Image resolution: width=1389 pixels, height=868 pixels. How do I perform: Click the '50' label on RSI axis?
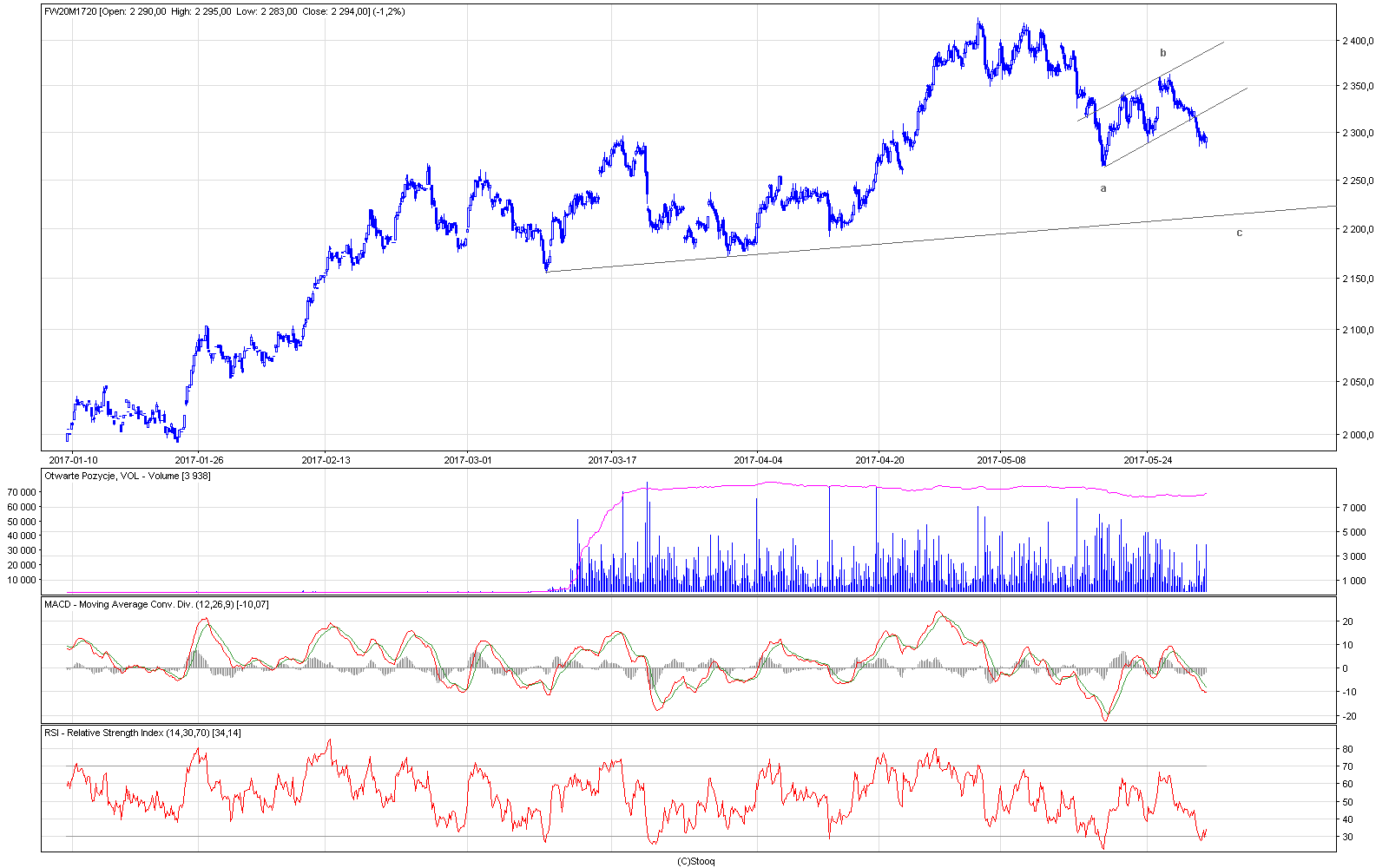click(x=1347, y=802)
